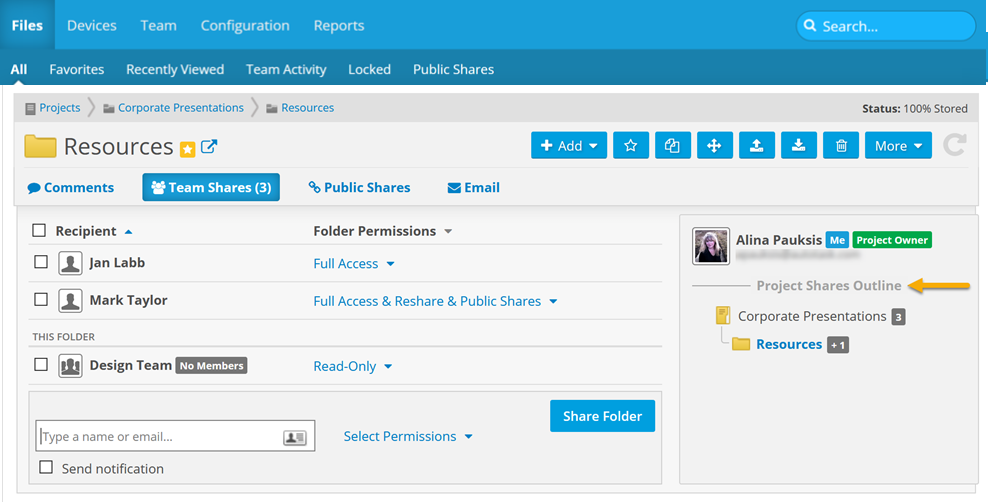Open Select Permissions dropdown
This screenshot has width=988, height=502.
[x=408, y=437]
